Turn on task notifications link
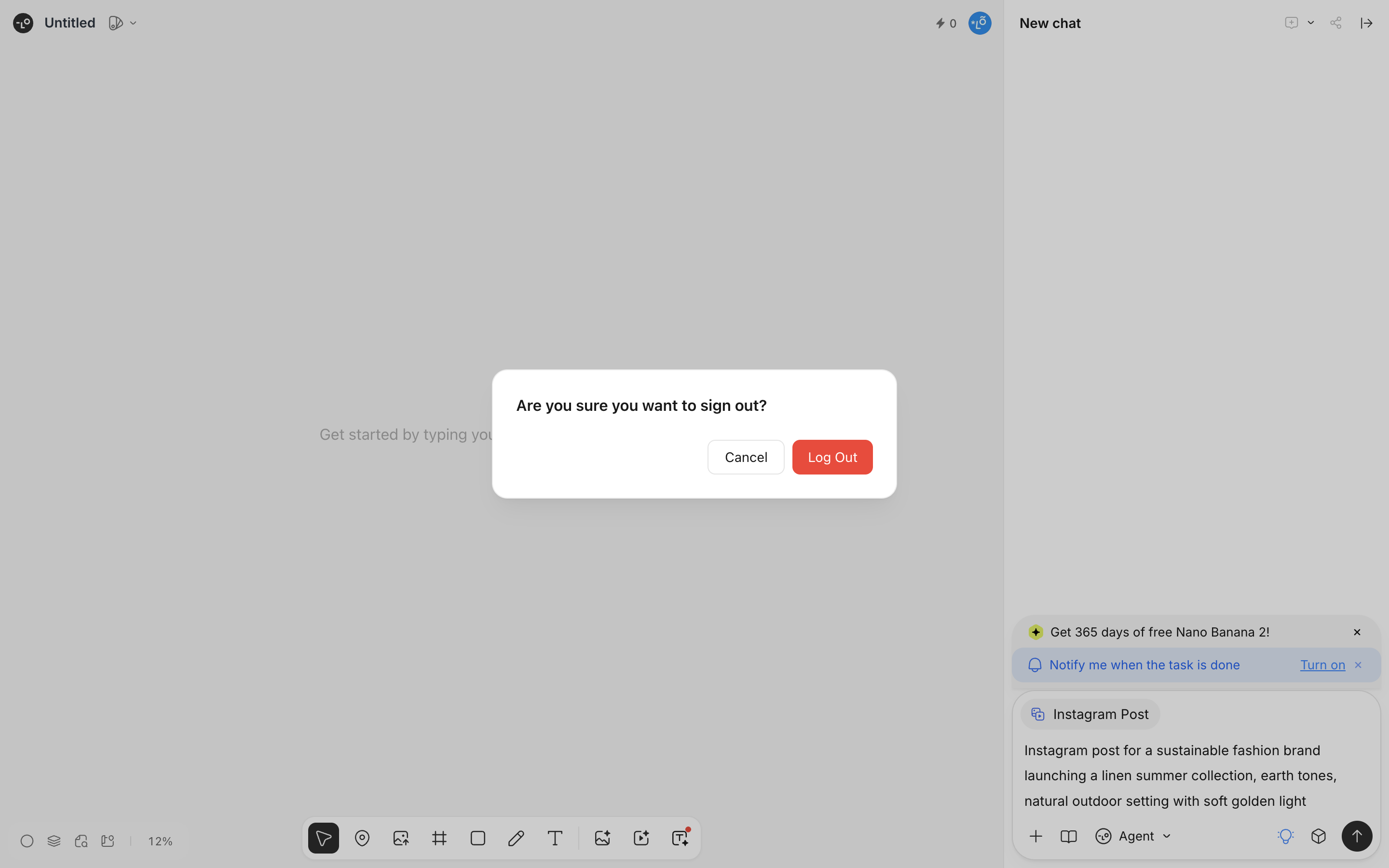 pyautogui.click(x=1322, y=665)
